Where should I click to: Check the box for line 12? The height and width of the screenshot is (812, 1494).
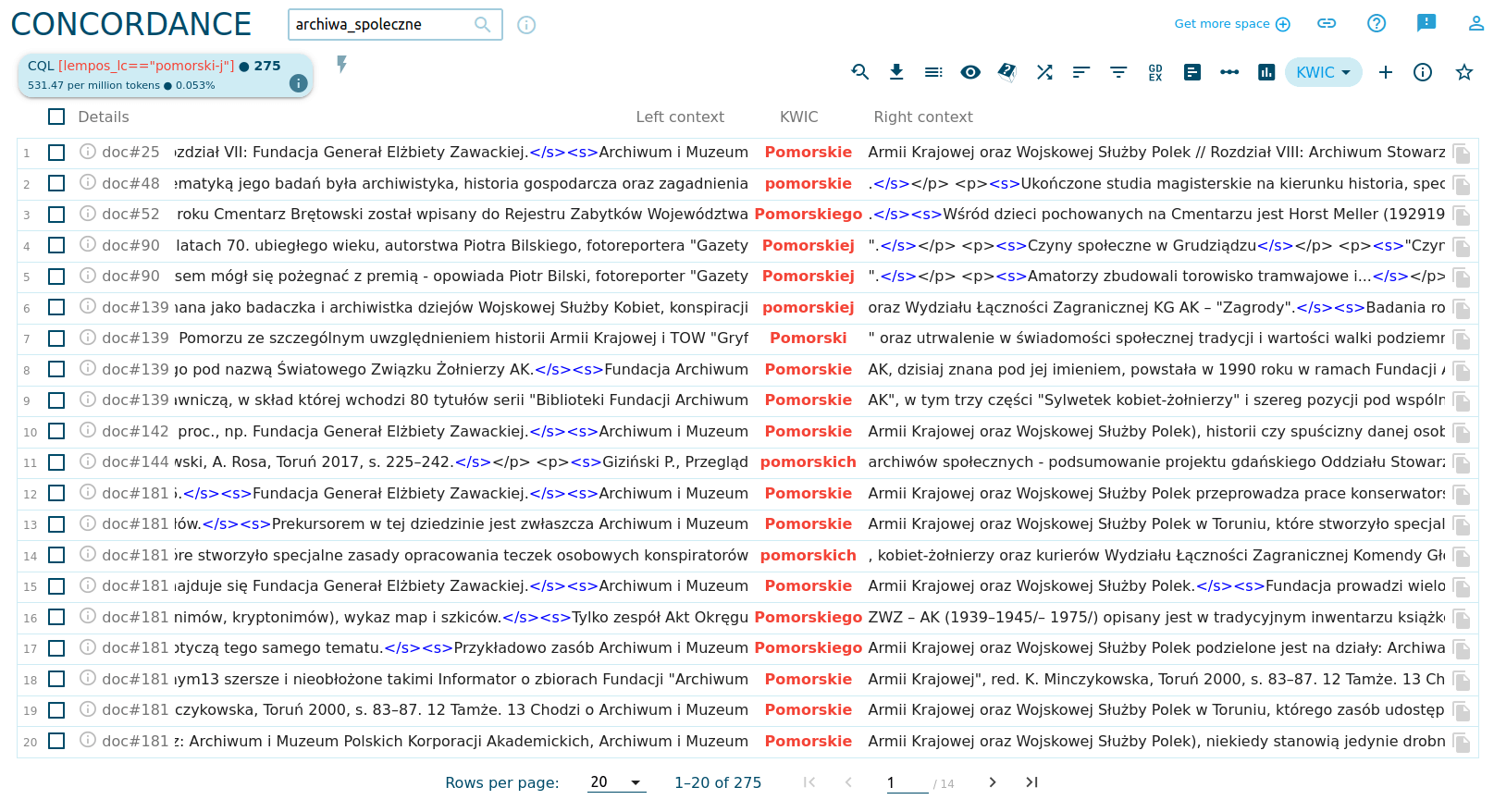[56, 494]
